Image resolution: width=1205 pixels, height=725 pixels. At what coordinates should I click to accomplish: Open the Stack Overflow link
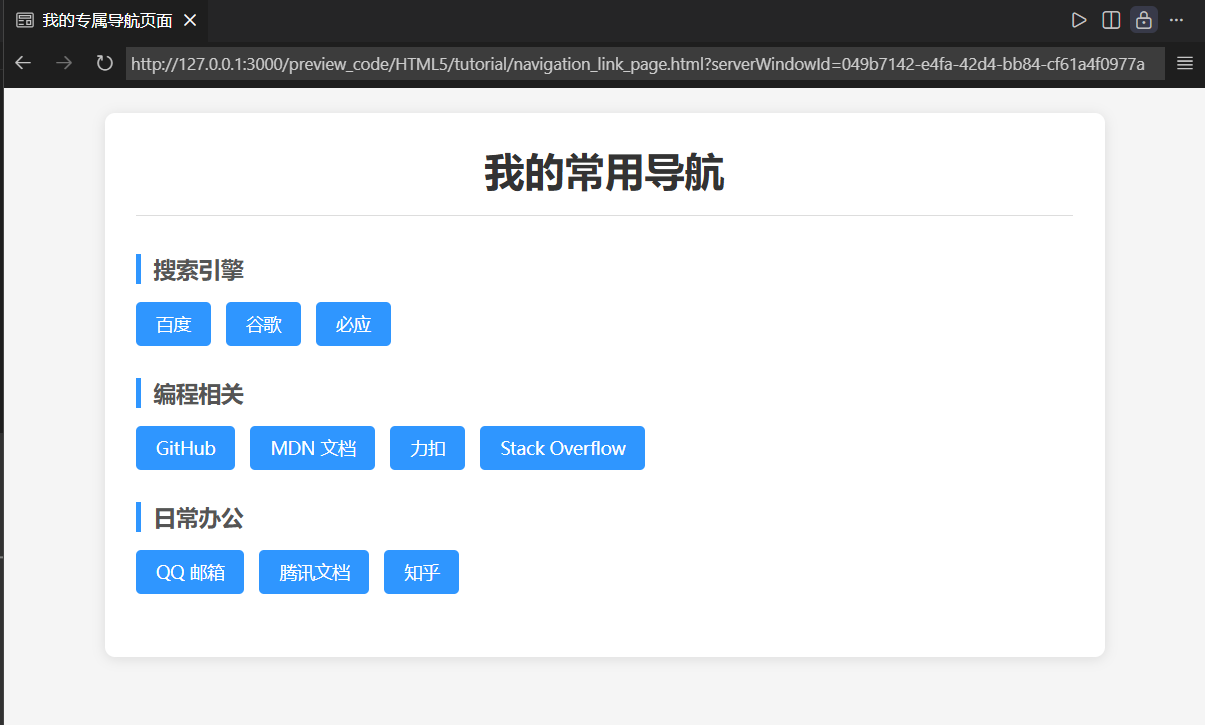[562, 448]
